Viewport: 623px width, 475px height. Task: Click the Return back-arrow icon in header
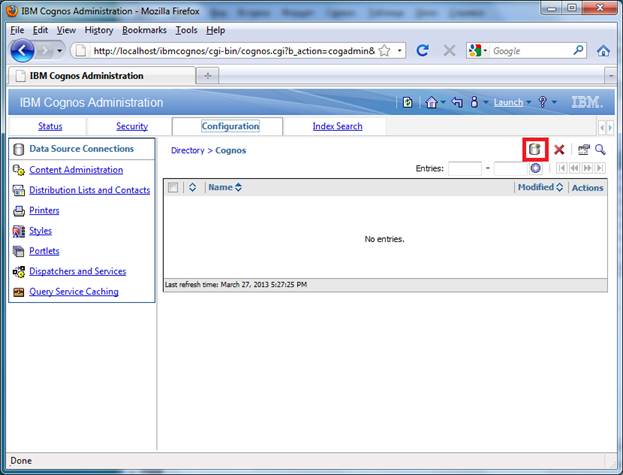tap(457, 102)
